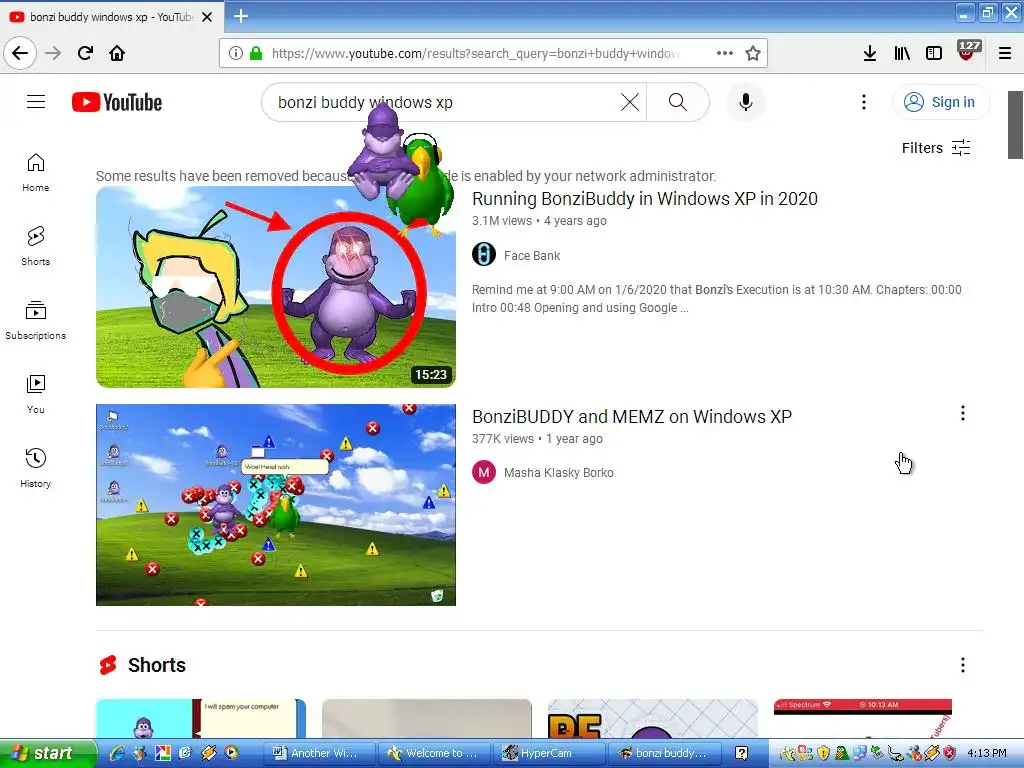Image resolution: width=1024 pixels, height=768 pixels.
Task: Close the bonzi buddy YouTube tab
Action: pos(207,17)
